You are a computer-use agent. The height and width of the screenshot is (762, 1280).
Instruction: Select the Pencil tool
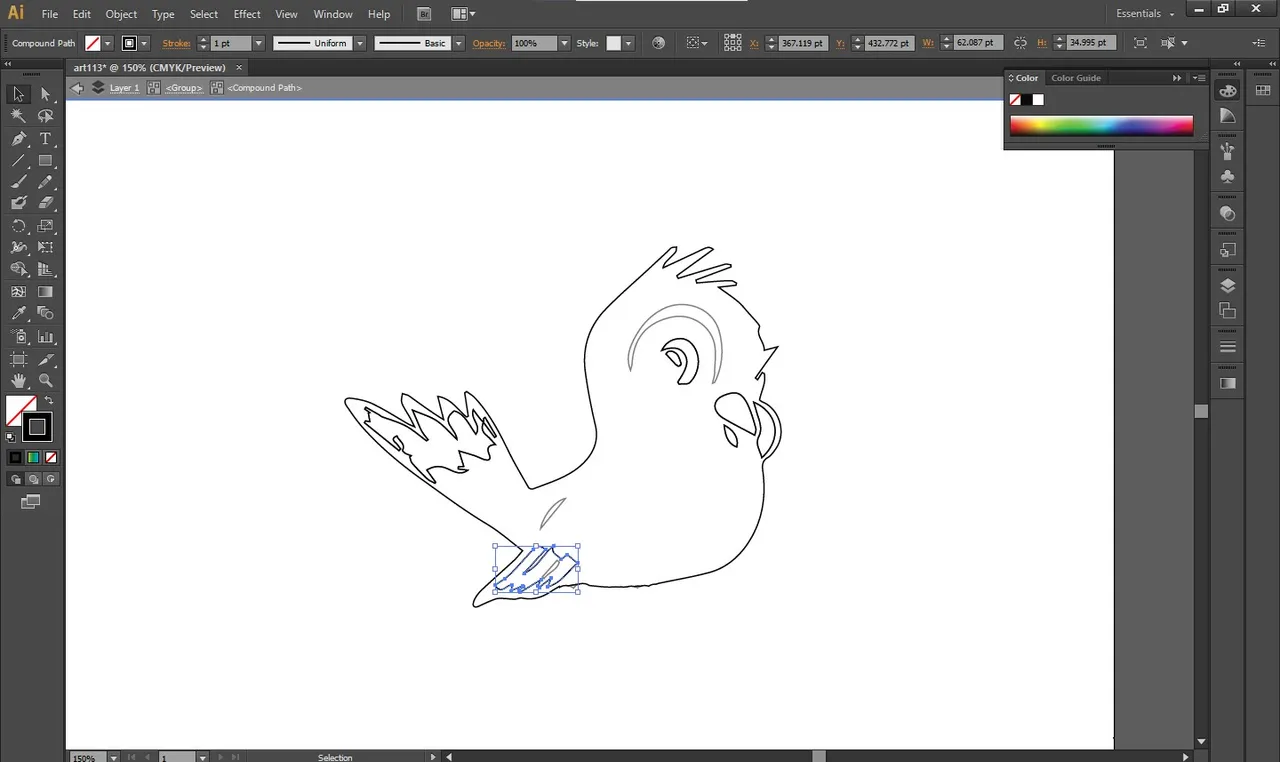(45, 182)
